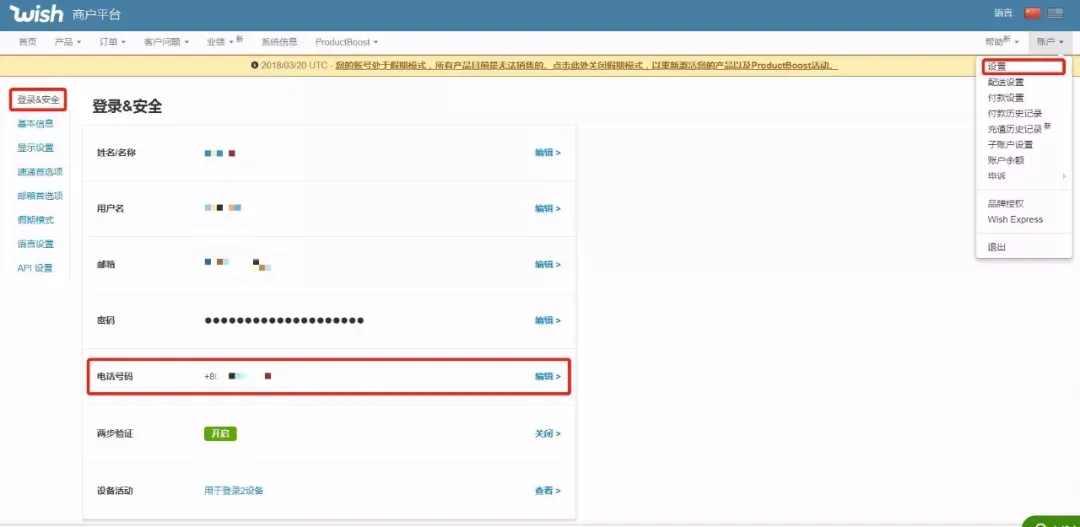Click the Wish logo
Image resolution: width=1080 pixels, height=527 pixels.
coord(36,14)
